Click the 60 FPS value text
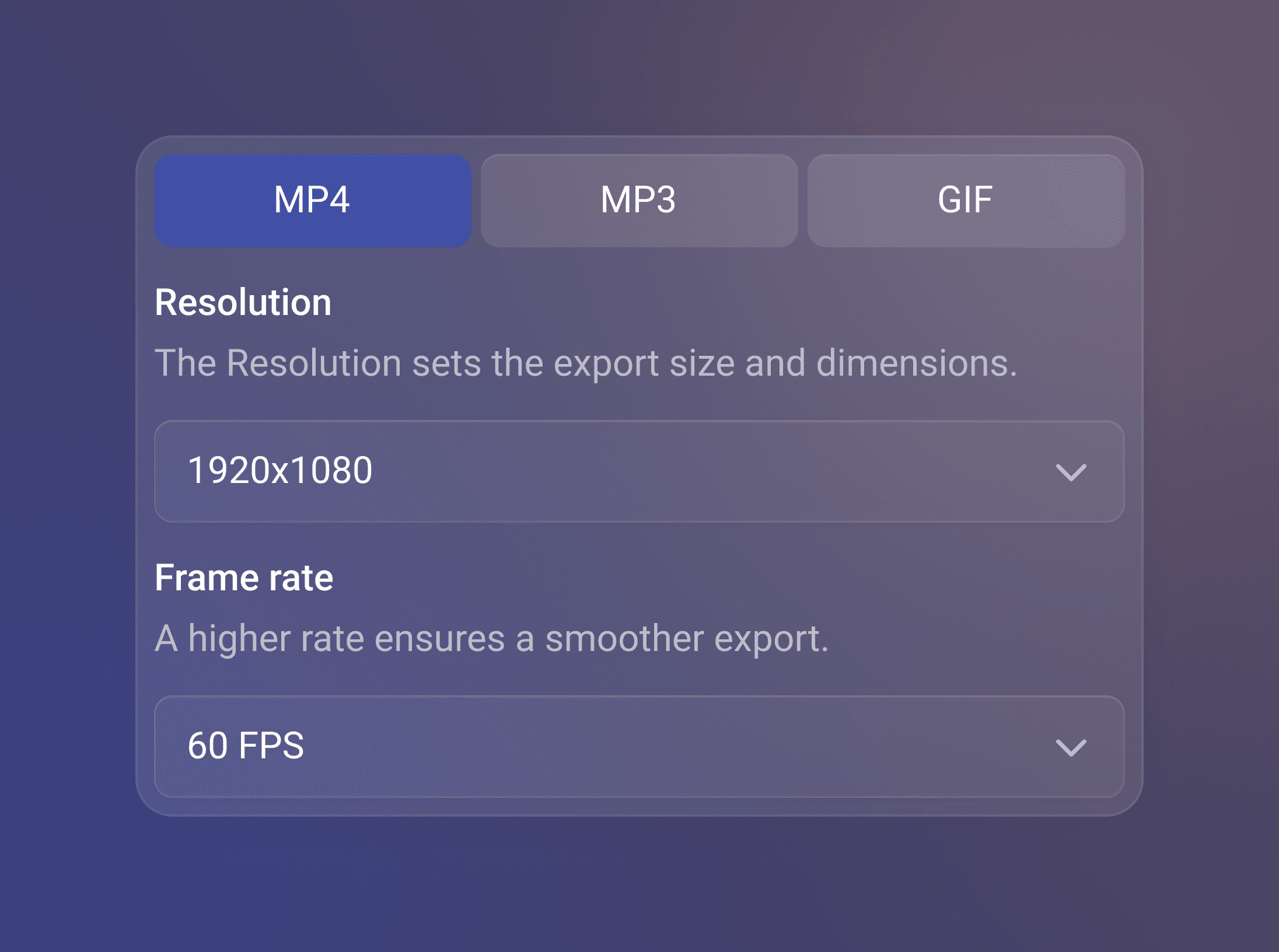Screen dimensions: 1279x952 [246, 745]
